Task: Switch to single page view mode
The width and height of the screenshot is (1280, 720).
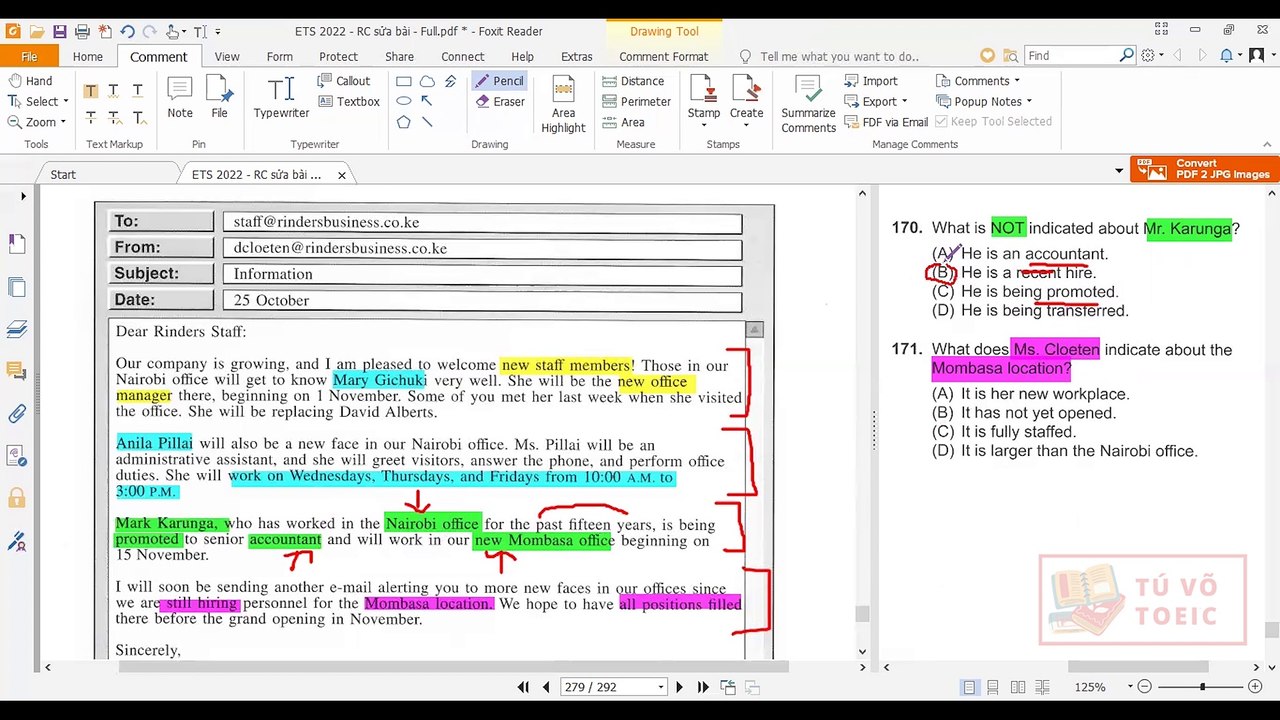Action: coord(969,687)
